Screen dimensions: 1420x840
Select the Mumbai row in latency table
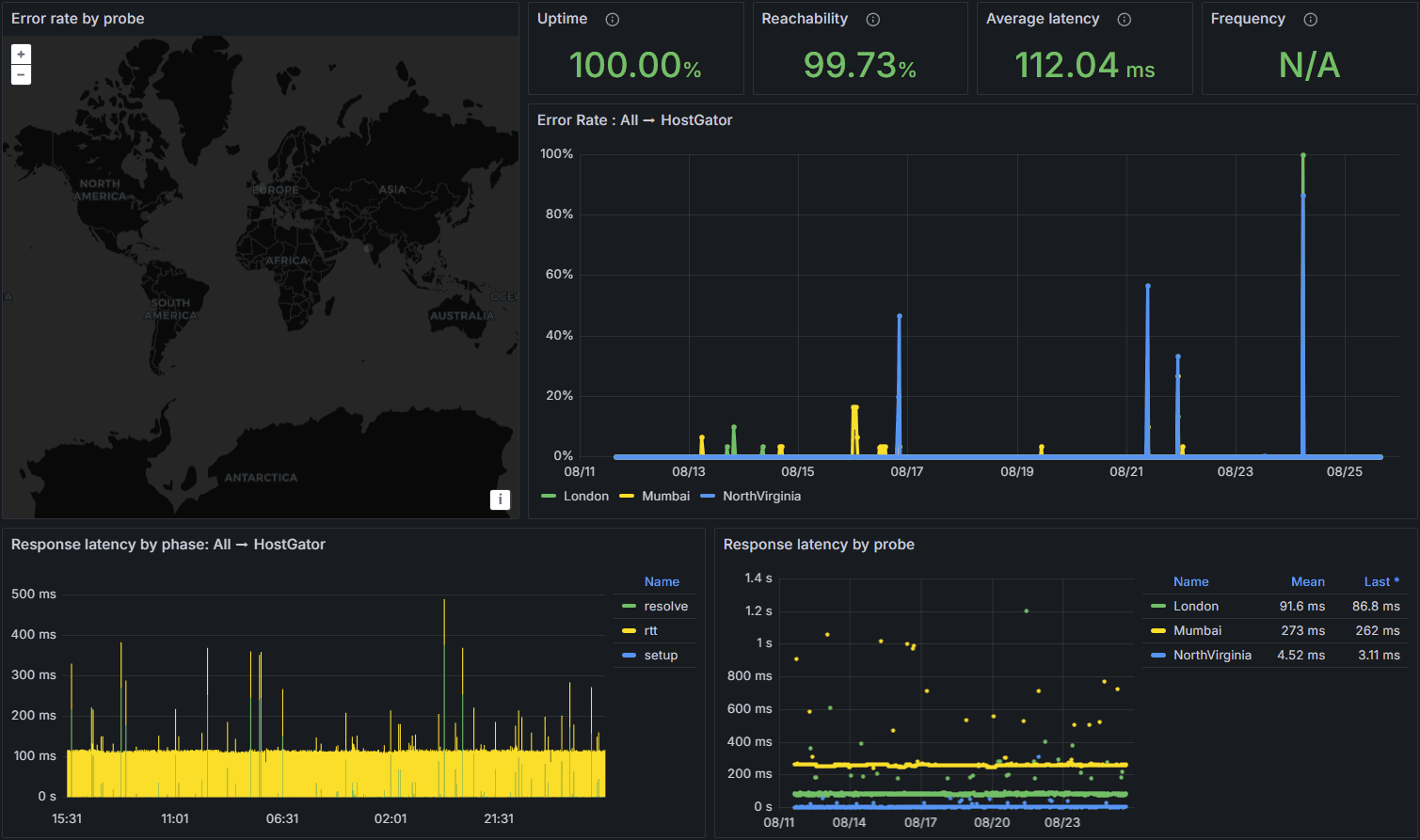pyautogui.click(x=1197, y=631)
